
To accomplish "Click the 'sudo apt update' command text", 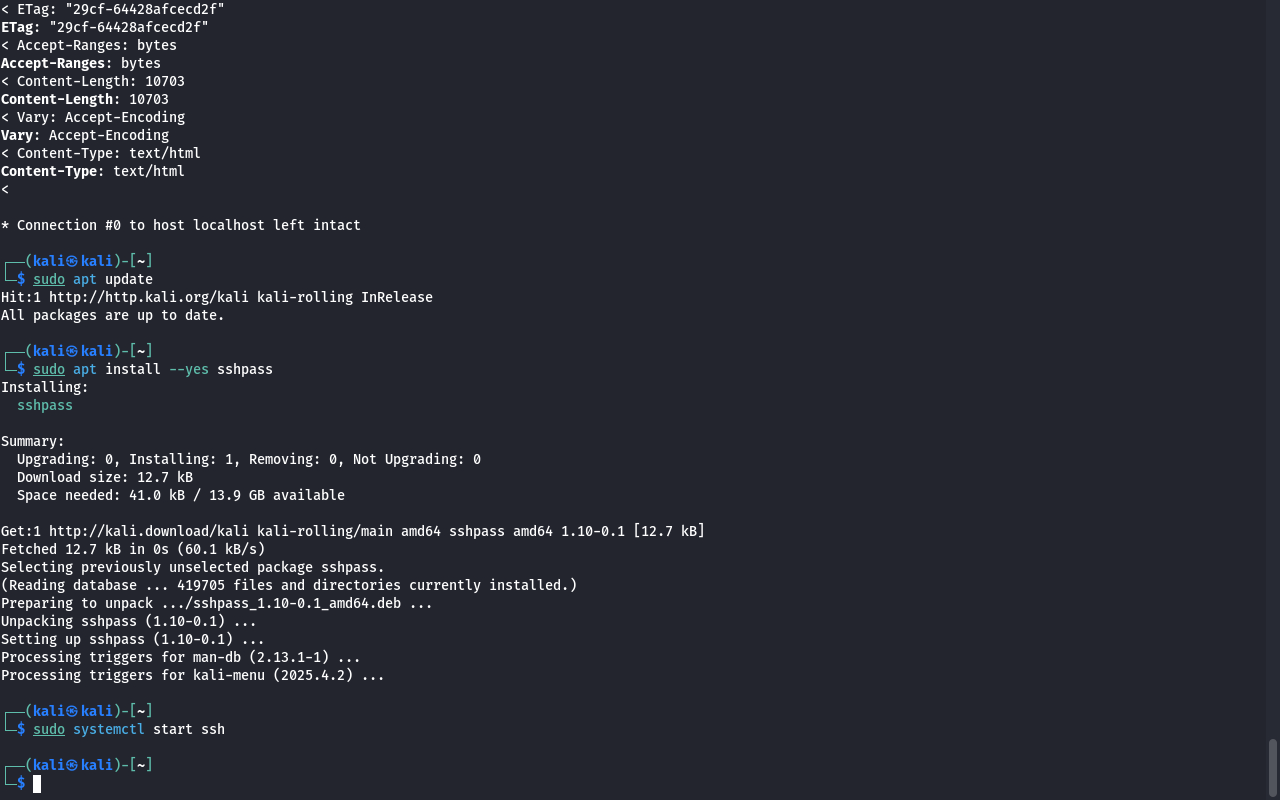I will 92,279.
